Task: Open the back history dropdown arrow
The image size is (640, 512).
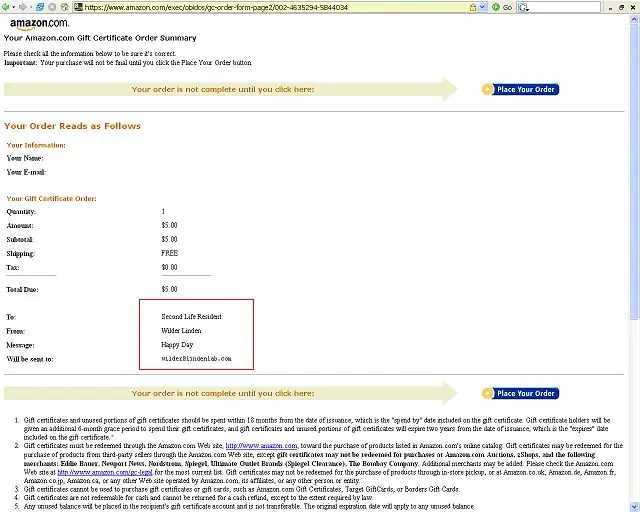Action: tap(13, 7)
